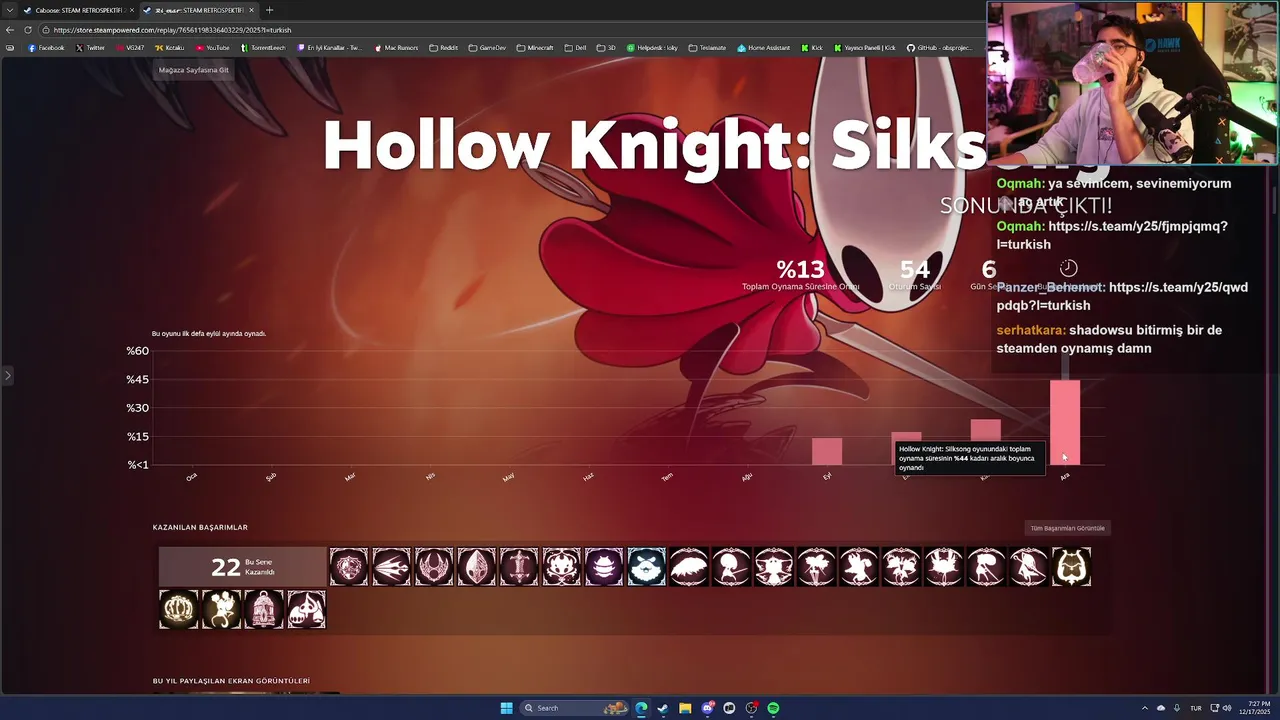This screenshot has height=720, width=1280.
Task: Open Steam from the taskbar
Action: coord(663,708)
